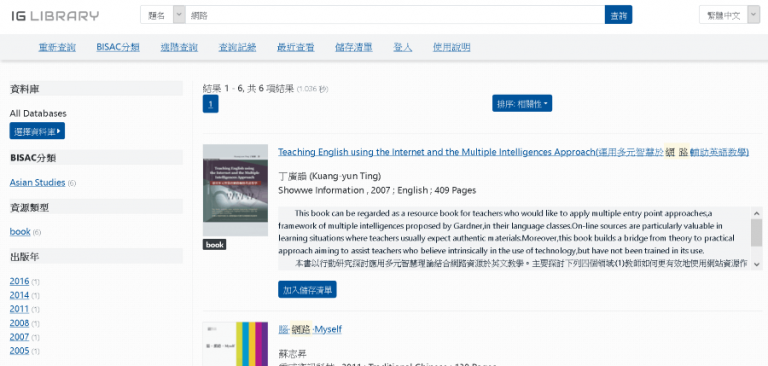
Task: Open the 腦·網路·Myself book title
Action: (x=310, y=329)
